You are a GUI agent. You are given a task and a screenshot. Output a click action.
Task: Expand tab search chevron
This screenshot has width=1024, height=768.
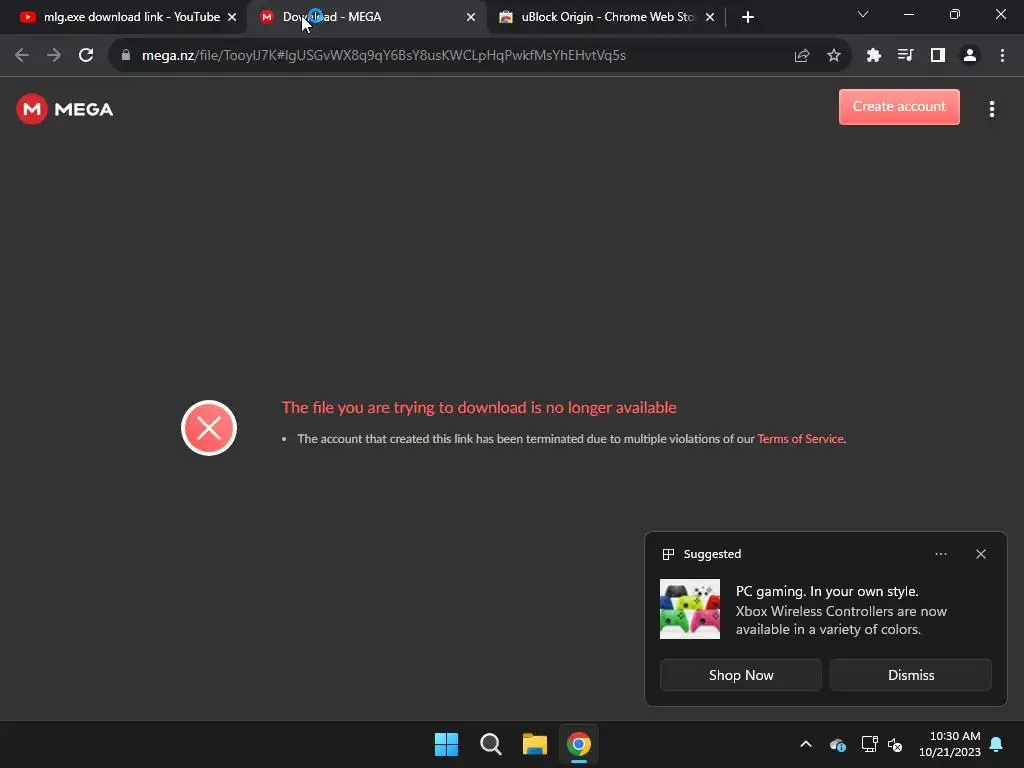863,14
